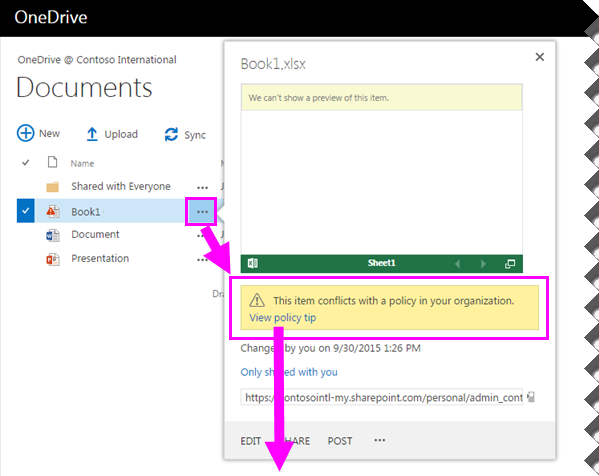
Task: Toggle the Book1 row checkbox
Action: (x=26, y=210)
